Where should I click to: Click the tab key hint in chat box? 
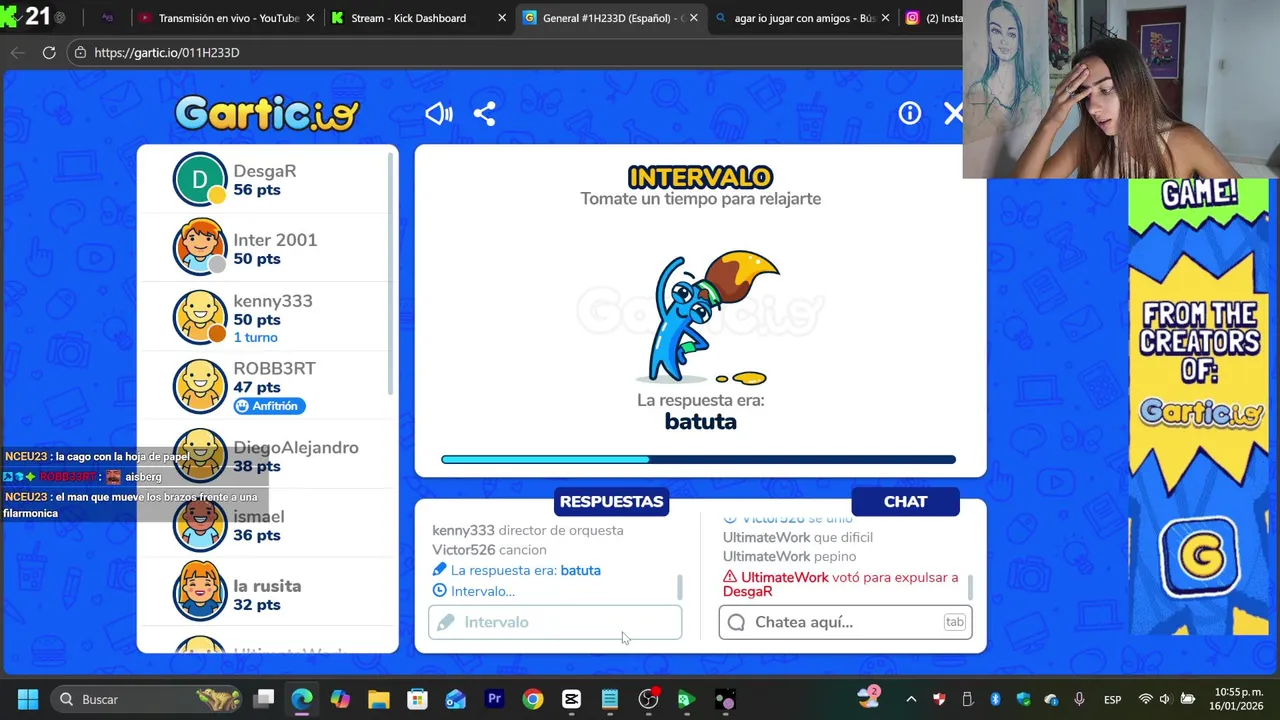[x=954, y=622]
